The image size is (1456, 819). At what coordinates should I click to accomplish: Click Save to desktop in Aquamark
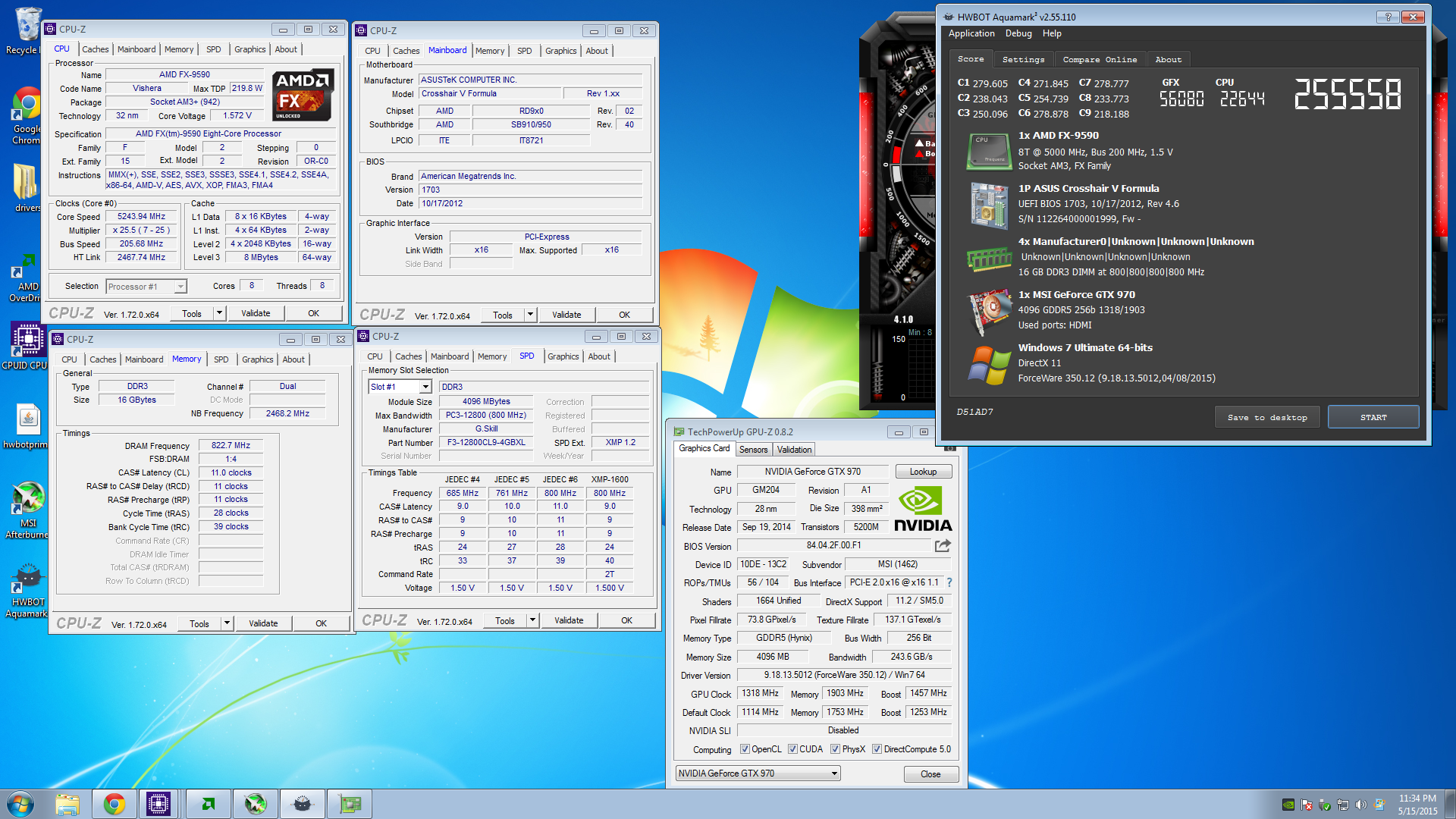coord(1267,417)
